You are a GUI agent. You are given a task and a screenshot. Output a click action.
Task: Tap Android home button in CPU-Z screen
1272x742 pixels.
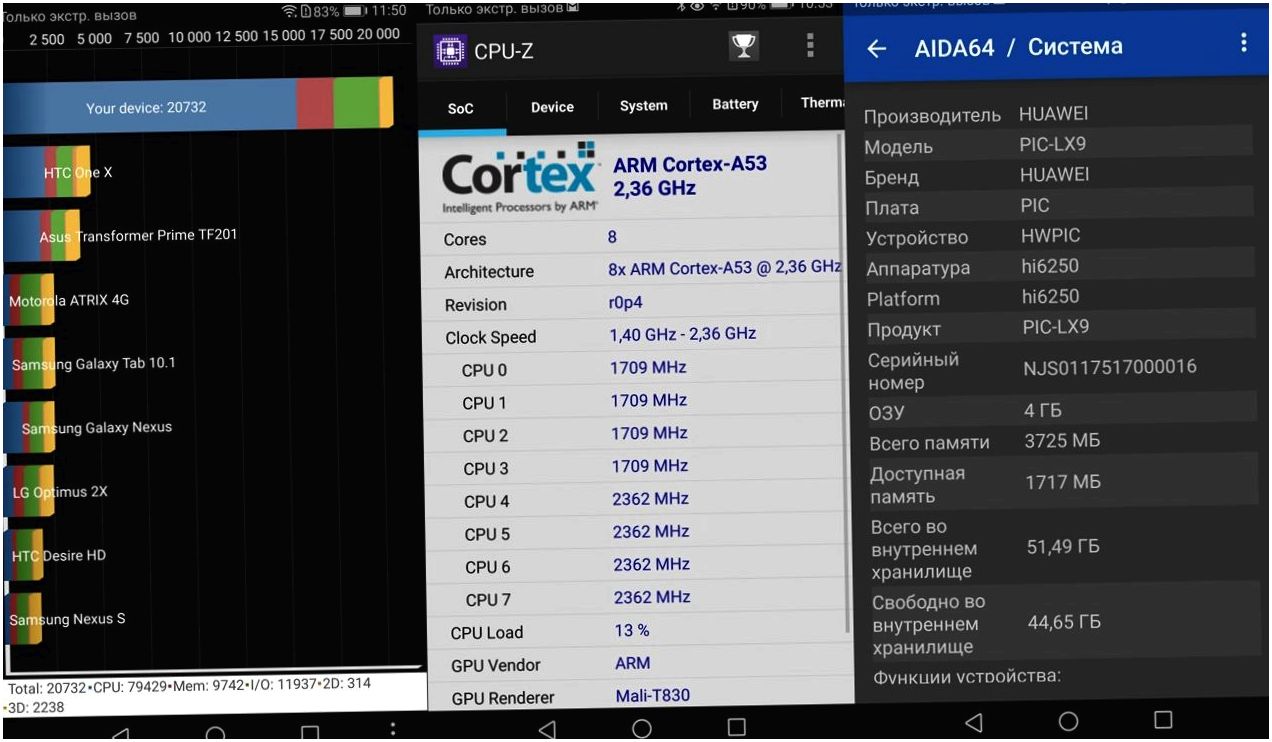(642, 728)
